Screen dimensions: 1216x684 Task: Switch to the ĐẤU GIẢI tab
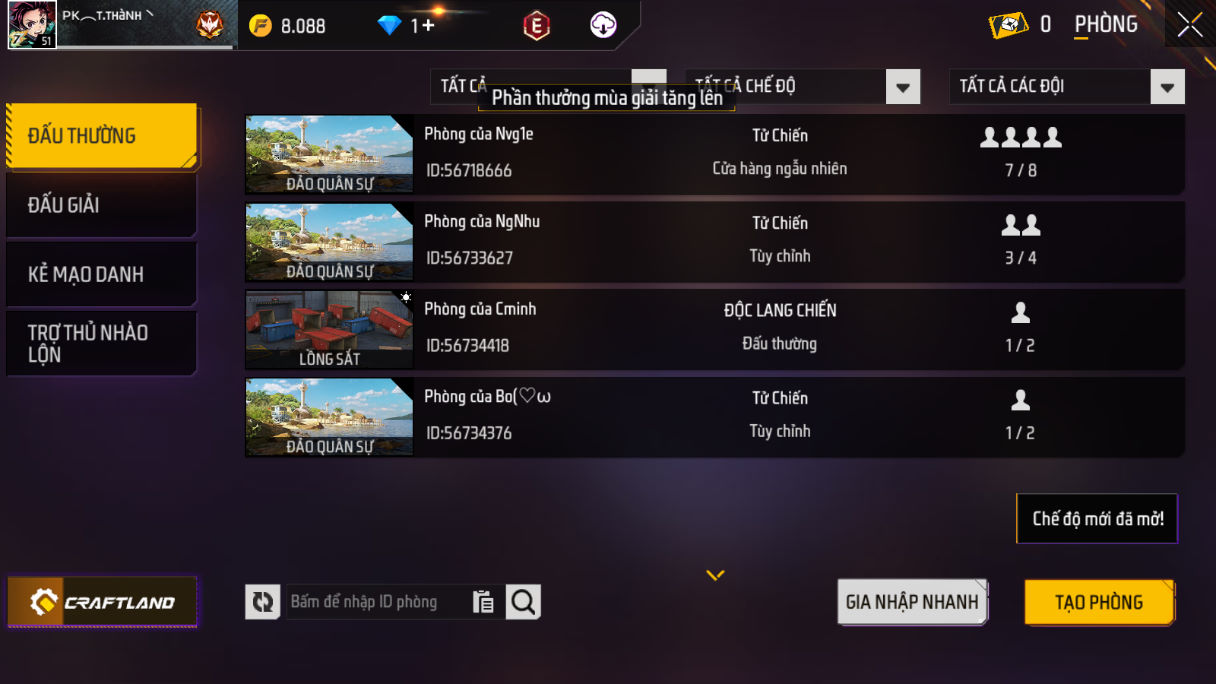[101, 205]
